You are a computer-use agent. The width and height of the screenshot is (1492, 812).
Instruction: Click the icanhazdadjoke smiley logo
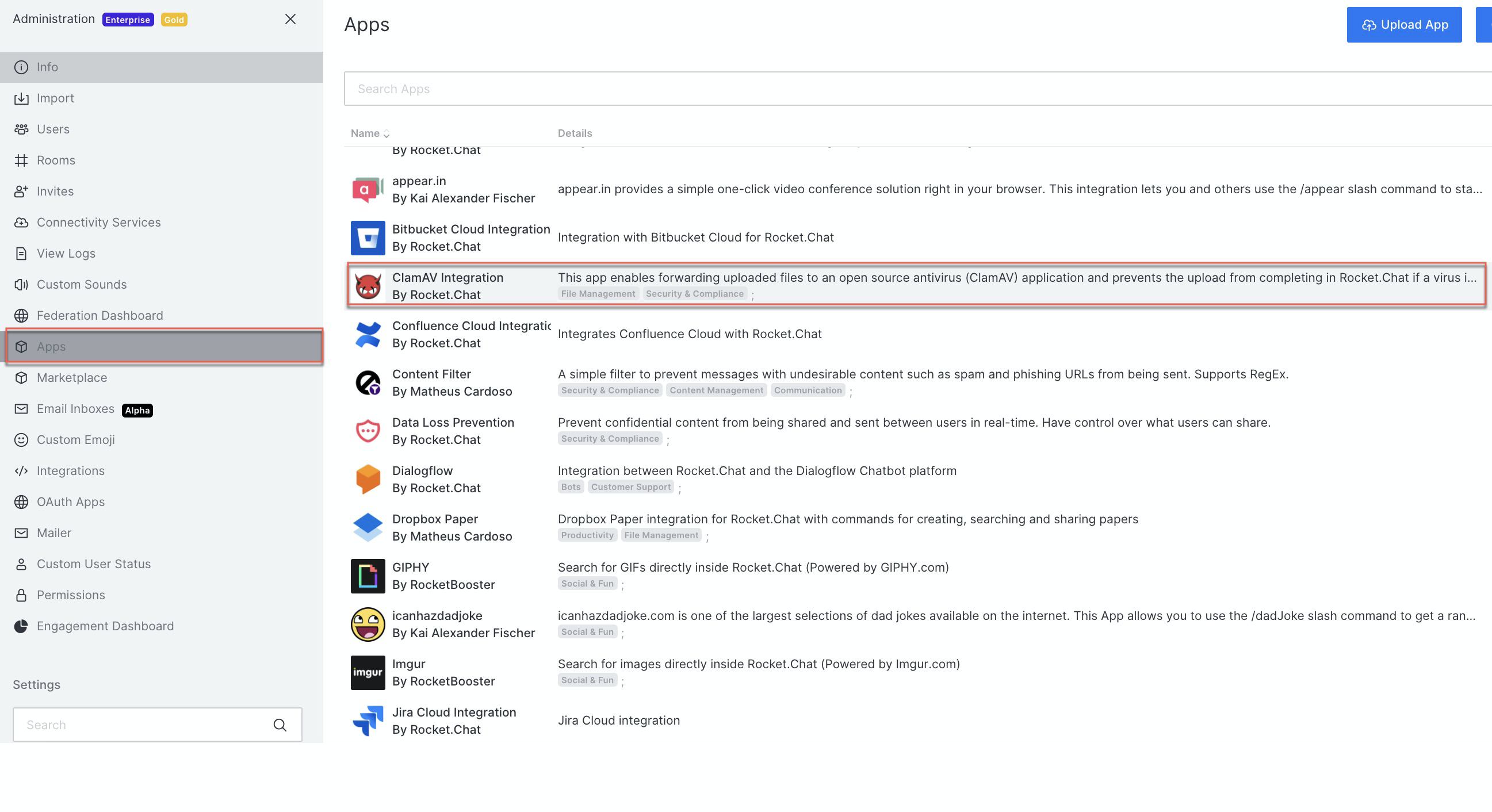point(368,625)
